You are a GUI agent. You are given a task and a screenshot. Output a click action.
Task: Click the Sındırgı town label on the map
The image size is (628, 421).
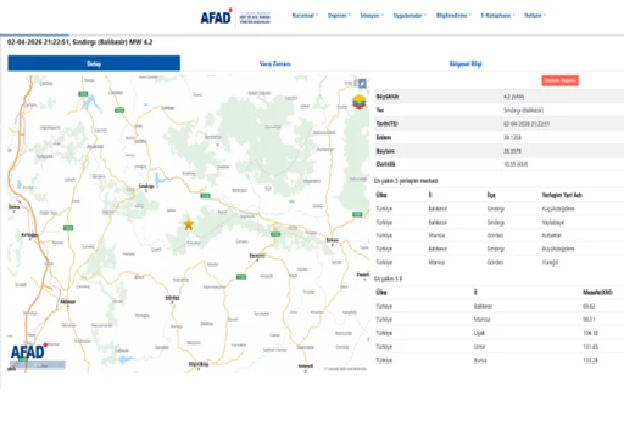[146, 186]
